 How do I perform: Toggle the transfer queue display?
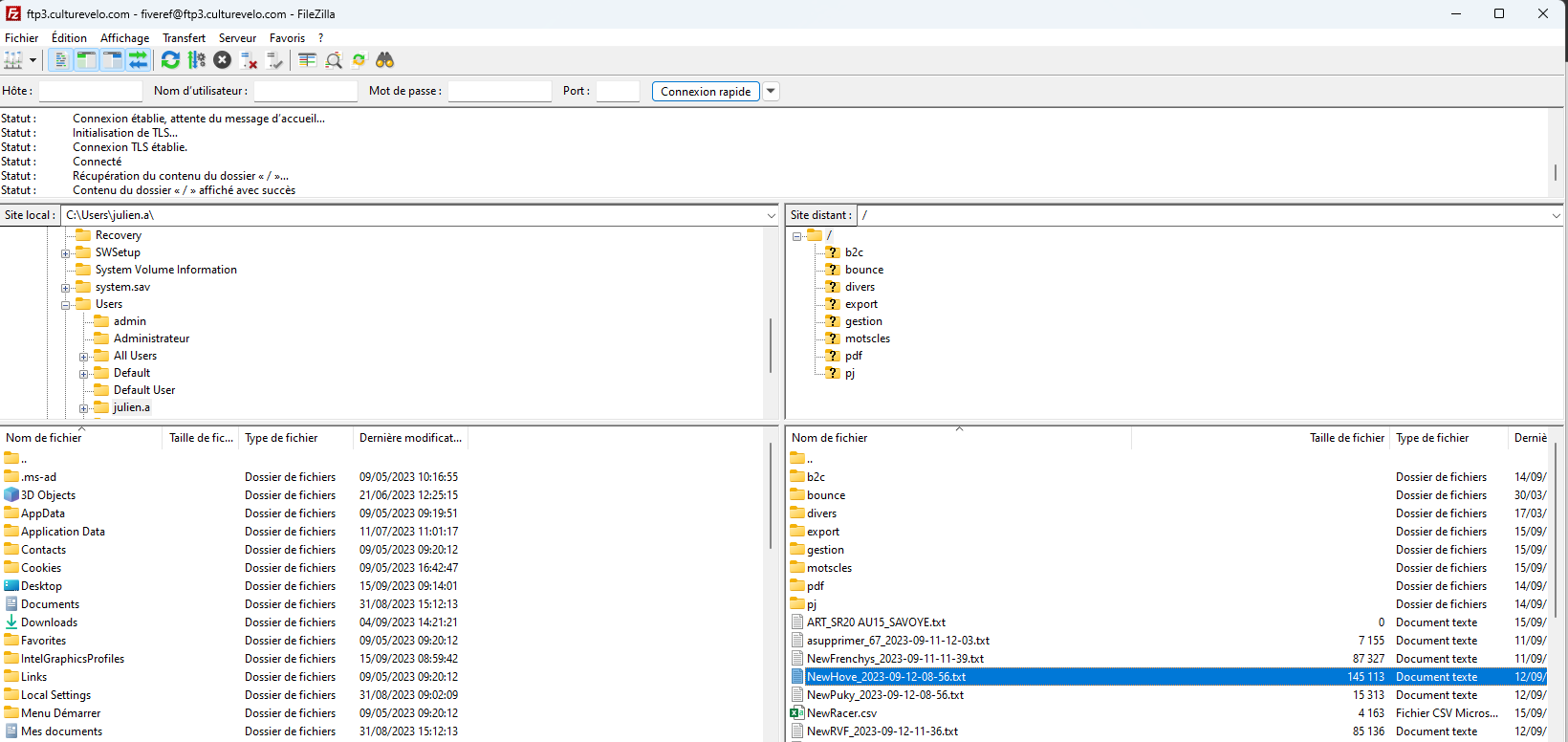pos(138,60)
